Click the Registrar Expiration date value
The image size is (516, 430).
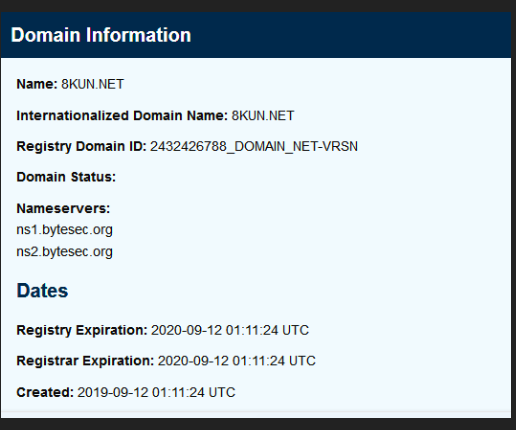click(237, 361)
